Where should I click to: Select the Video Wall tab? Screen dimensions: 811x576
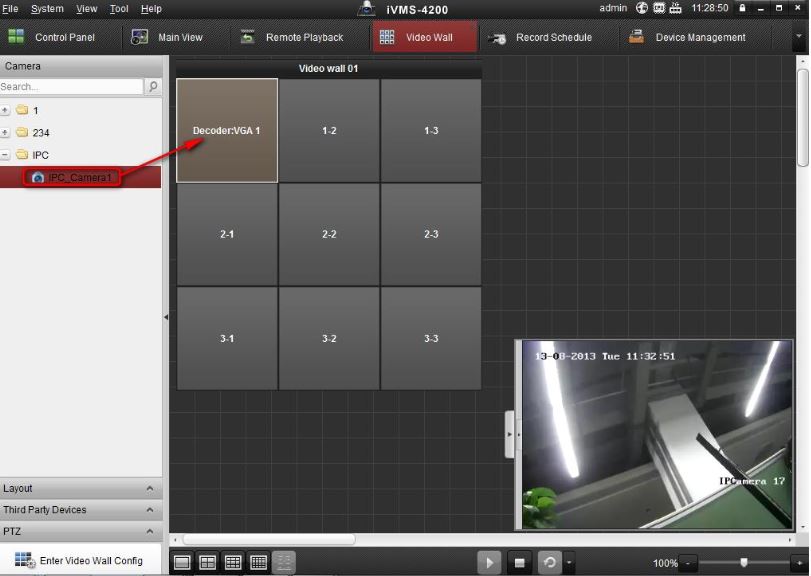[425, 37]
